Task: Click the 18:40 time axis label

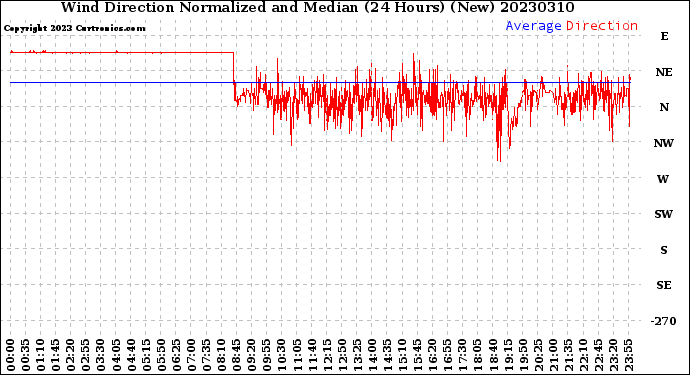Action: 493,355
